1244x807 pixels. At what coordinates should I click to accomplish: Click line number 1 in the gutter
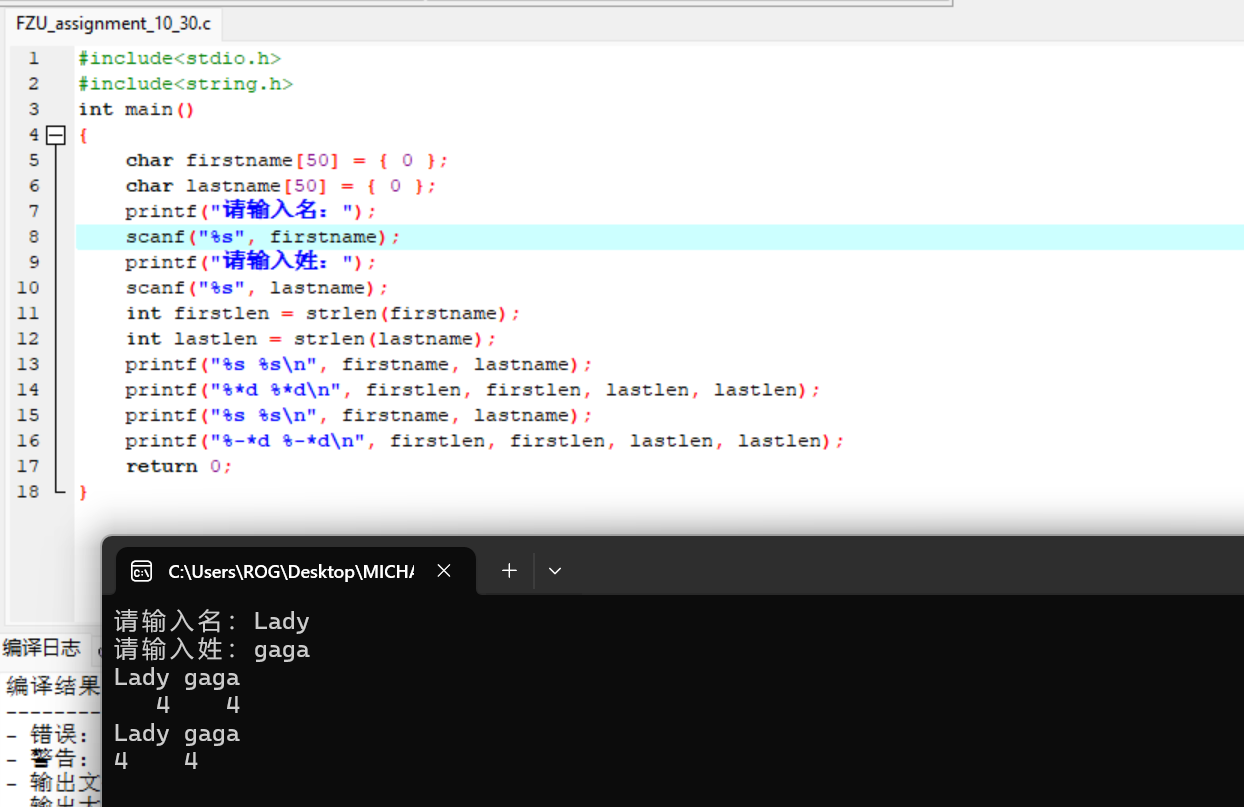pos(34,58)
